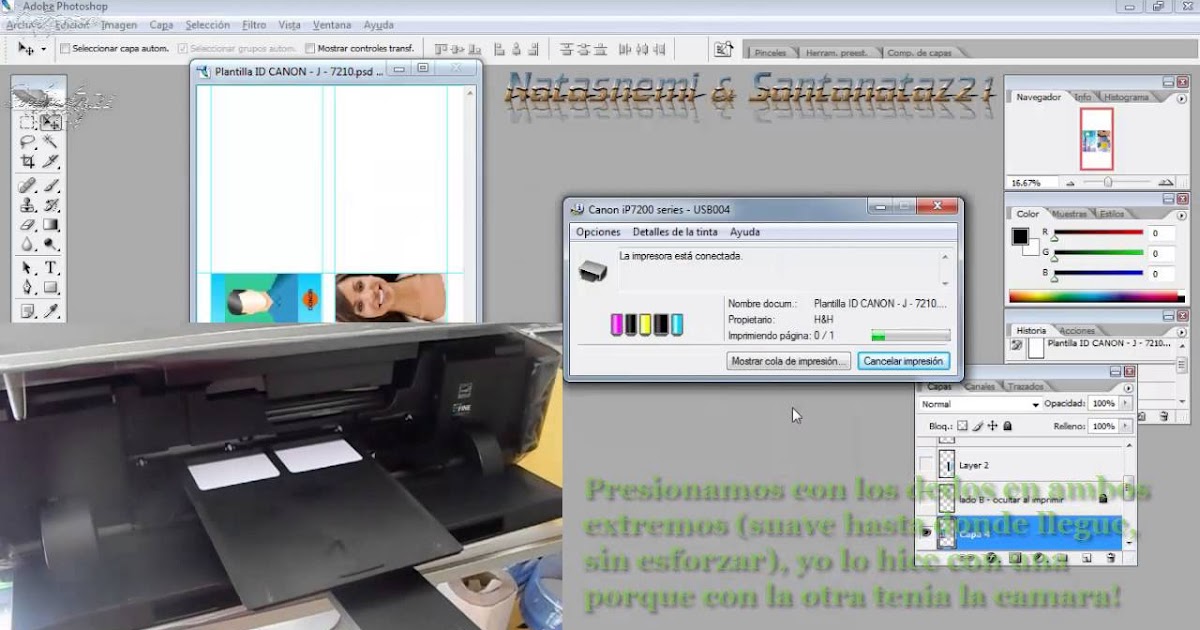Open the Opacidad slider arrow
This screenshot has width=1200, height=630.
(x=1126, y=403)
